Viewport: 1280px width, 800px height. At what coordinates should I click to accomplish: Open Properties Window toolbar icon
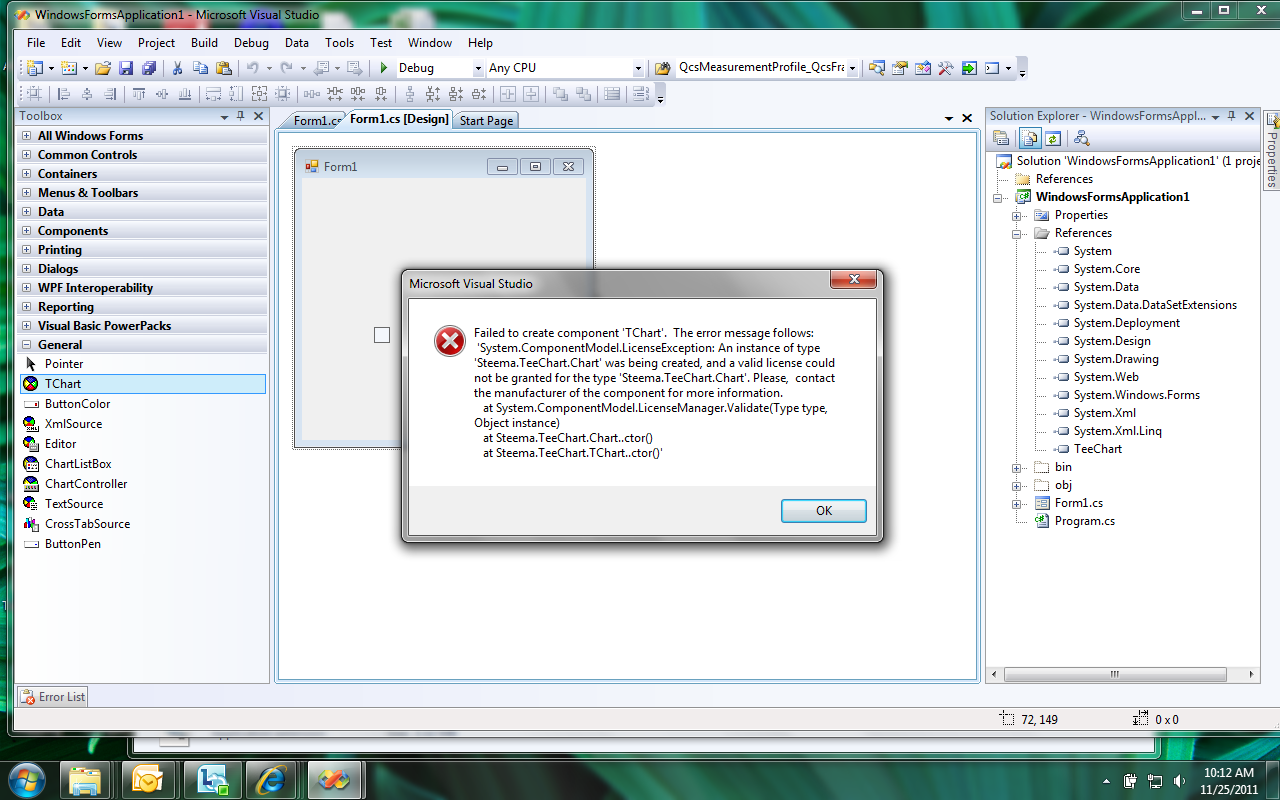point(899,68)
